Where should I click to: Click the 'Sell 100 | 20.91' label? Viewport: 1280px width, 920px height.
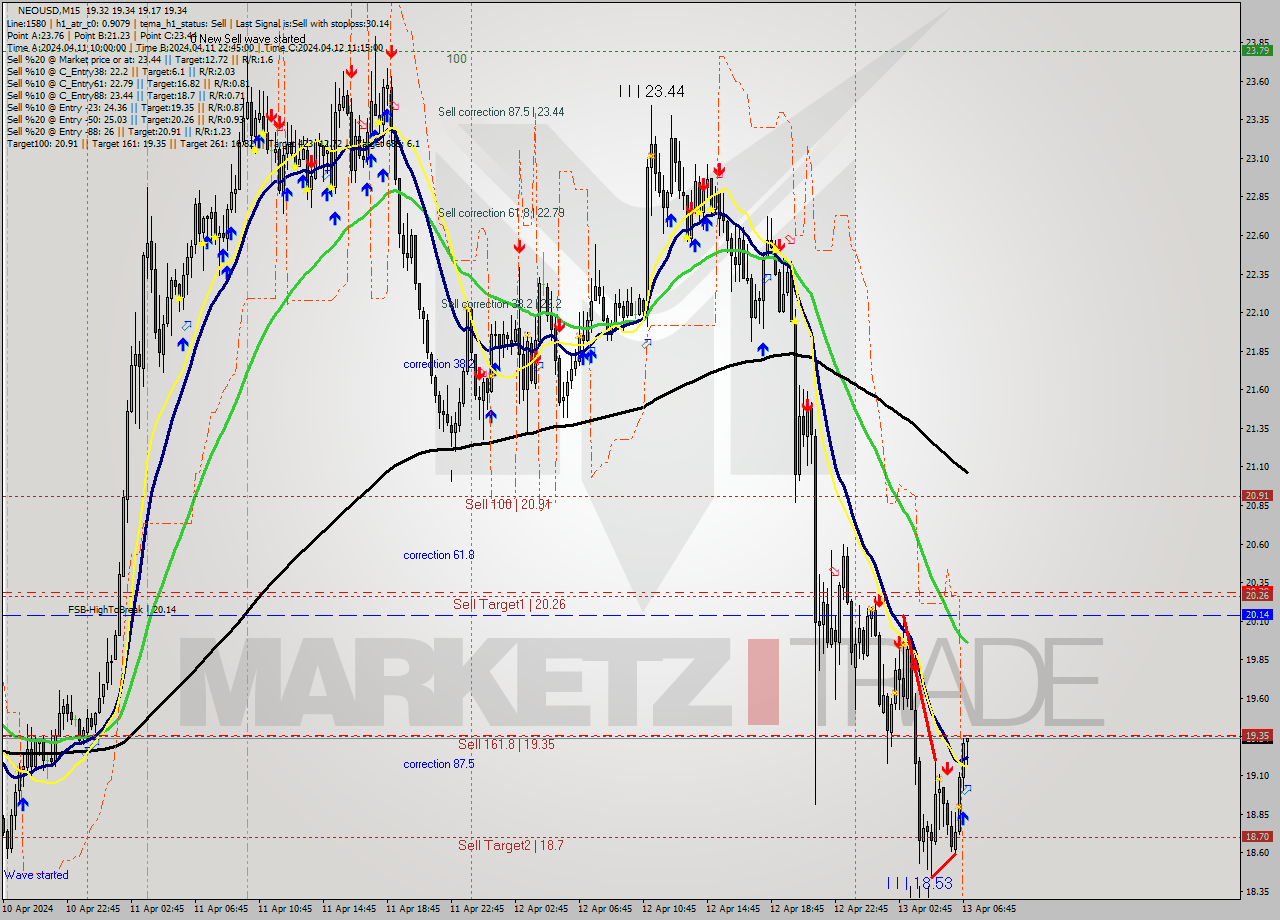coord(508,504)
